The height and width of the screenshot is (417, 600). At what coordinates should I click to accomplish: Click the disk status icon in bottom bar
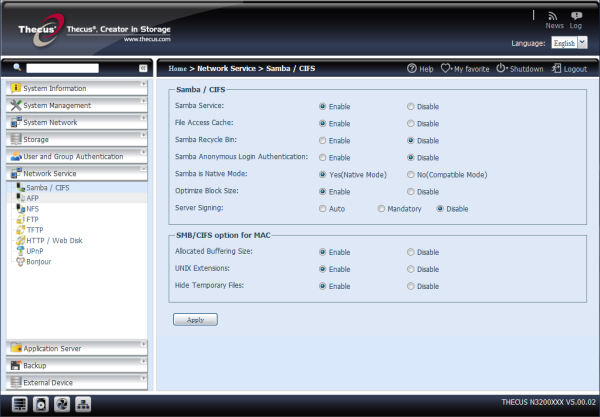[41, 403]
